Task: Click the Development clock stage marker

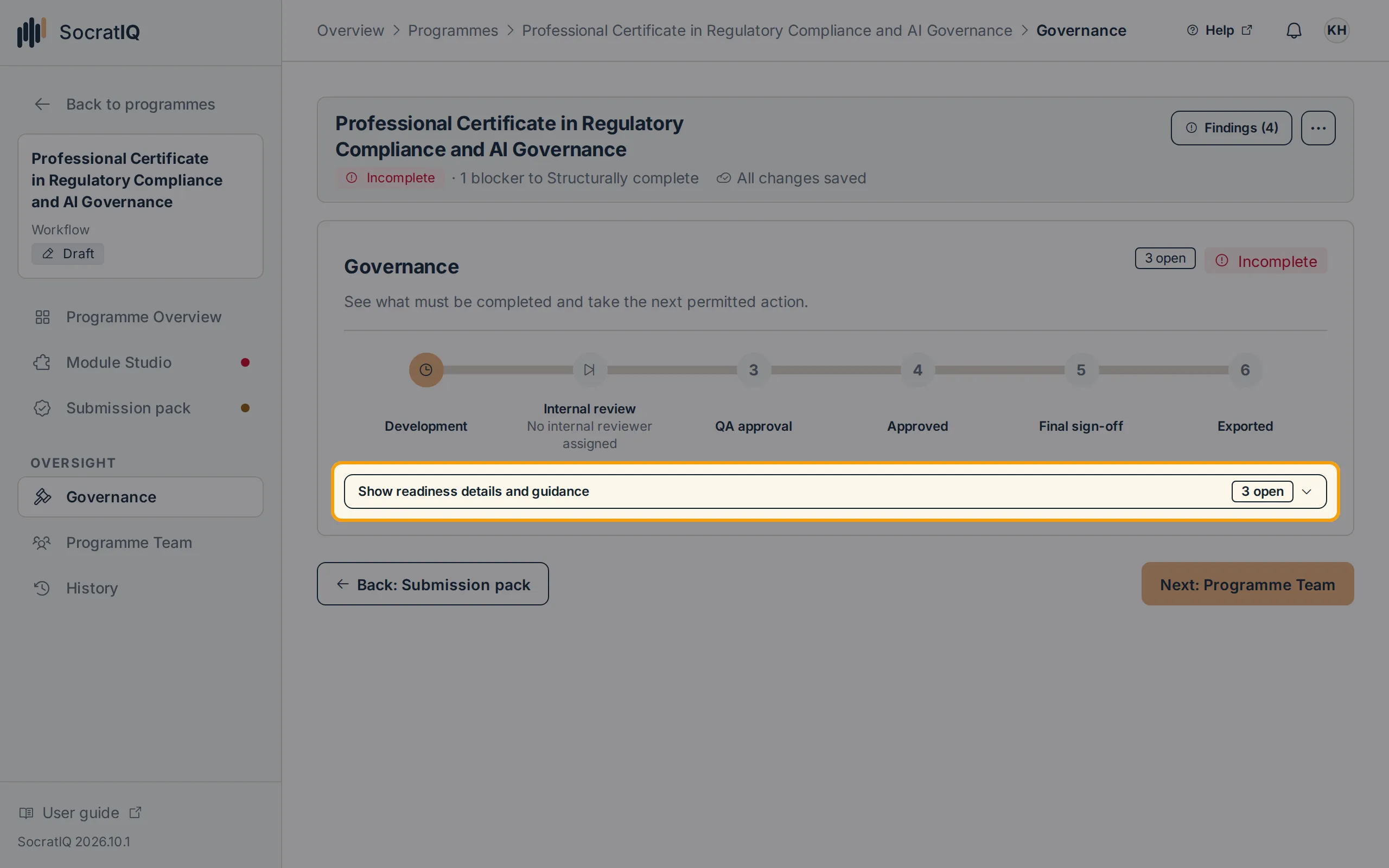Action: (x=426, y=369)
